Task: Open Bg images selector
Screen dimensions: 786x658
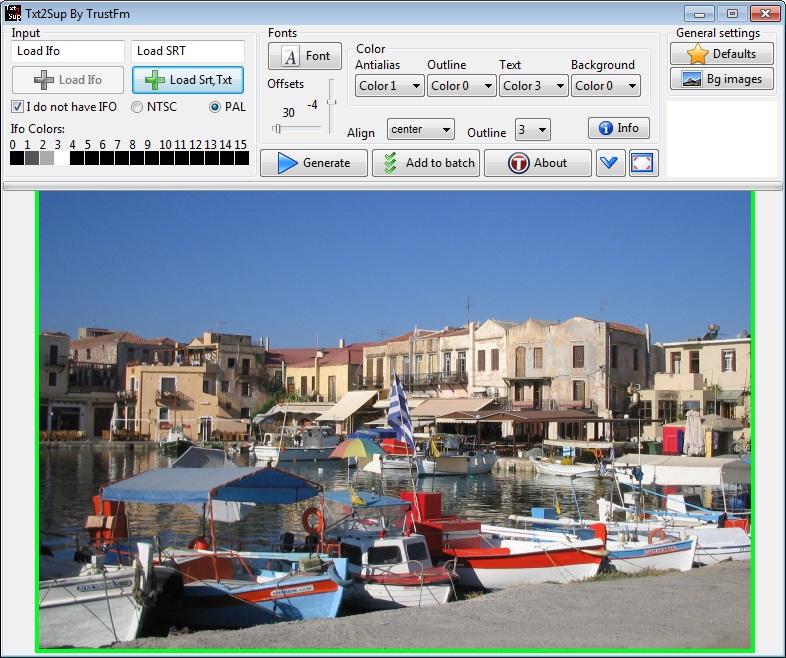Action: pyautogui.click(x=722, y=79)
